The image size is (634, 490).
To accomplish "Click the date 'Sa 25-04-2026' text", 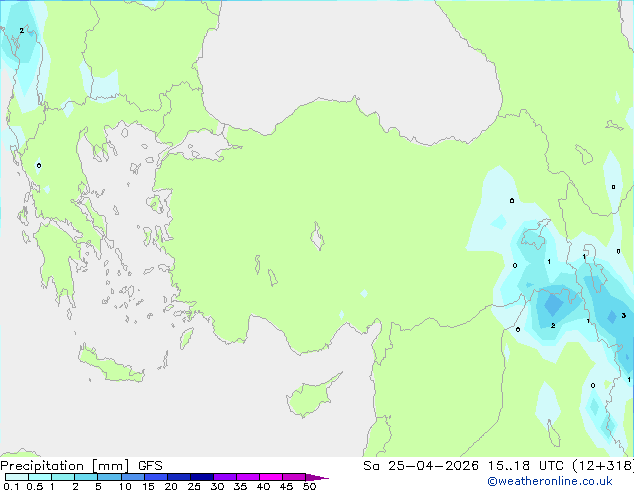I will click(x=421, y=466).
